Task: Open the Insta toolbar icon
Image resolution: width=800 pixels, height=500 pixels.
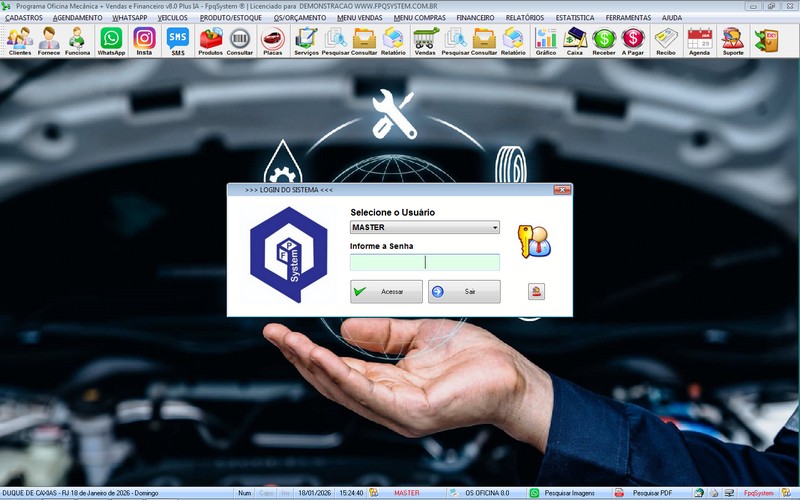Action: [144, 40]
